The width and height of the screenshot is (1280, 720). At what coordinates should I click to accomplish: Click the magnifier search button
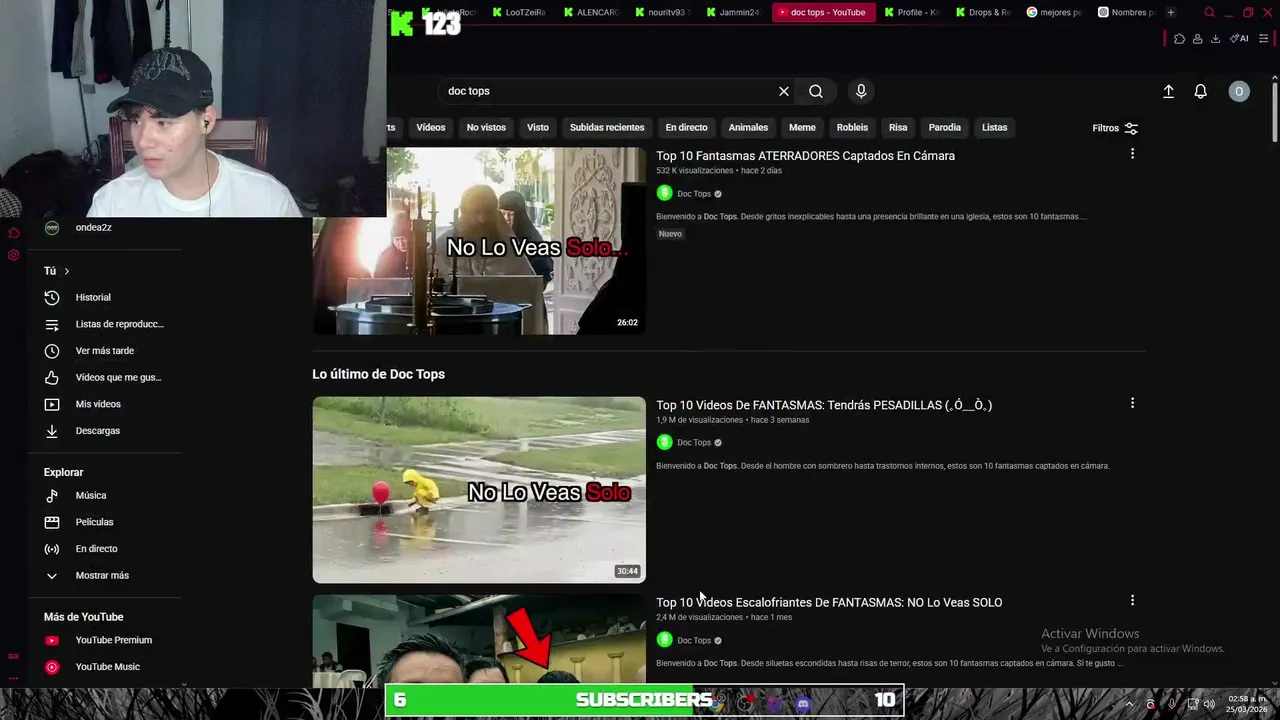[x=816, y=91]
